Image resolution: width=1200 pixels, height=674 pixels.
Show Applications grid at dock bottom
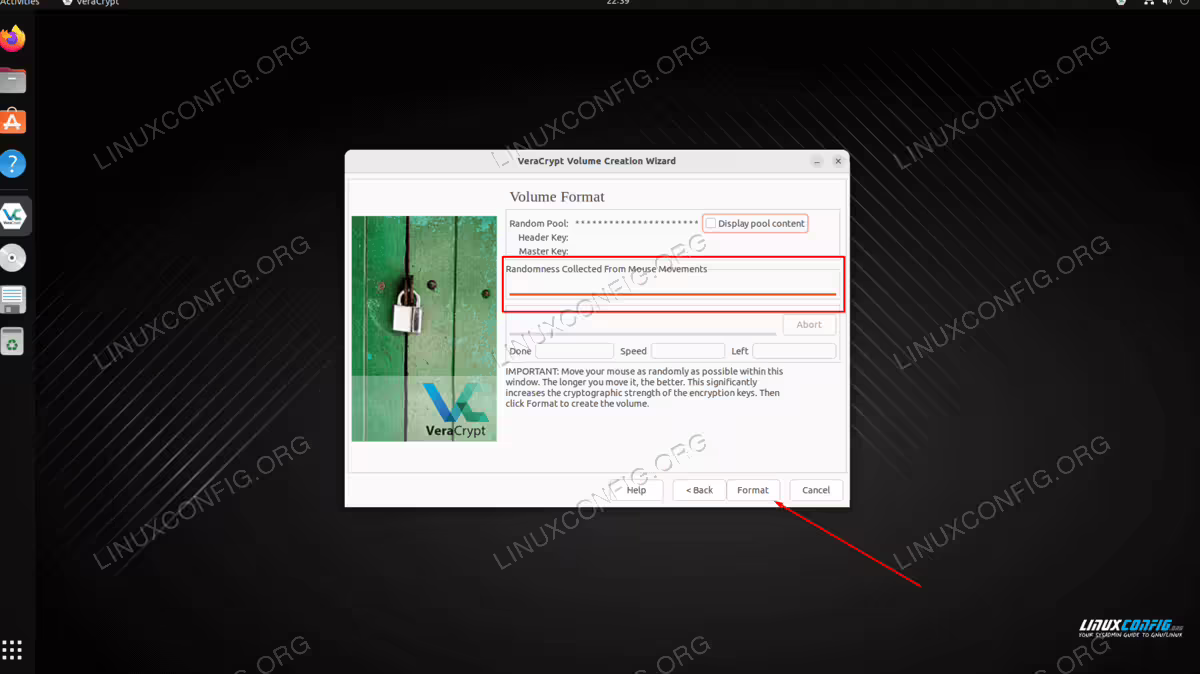[13, 650]
